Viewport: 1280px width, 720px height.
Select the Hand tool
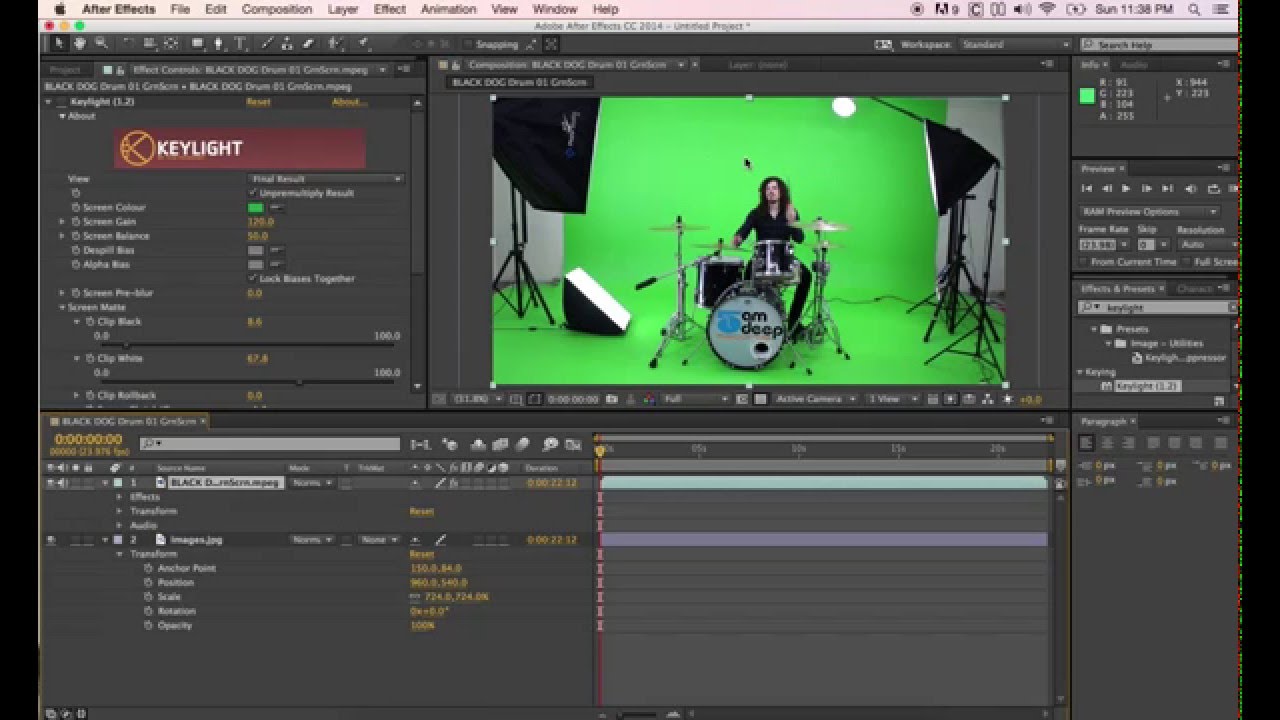click(79, 44)
